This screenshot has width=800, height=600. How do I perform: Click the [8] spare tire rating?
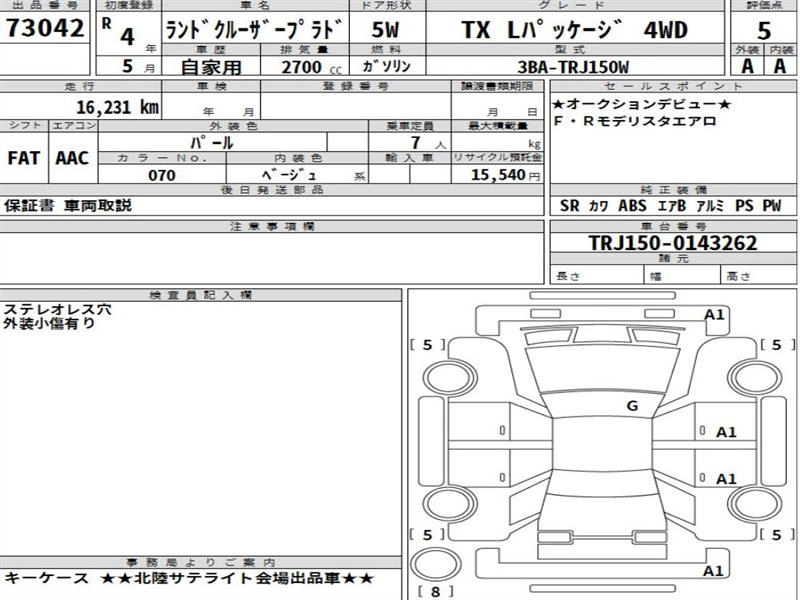pyautogui.click(x=435, y=592)
